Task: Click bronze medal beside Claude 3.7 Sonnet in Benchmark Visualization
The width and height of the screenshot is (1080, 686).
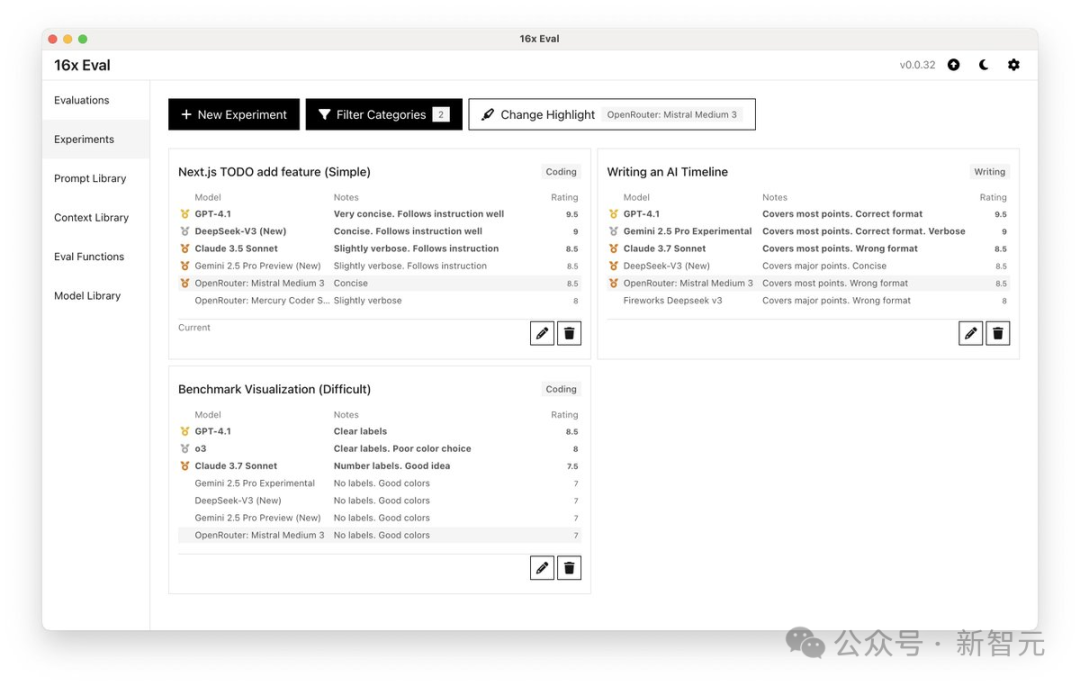Action: pos(185,466)
